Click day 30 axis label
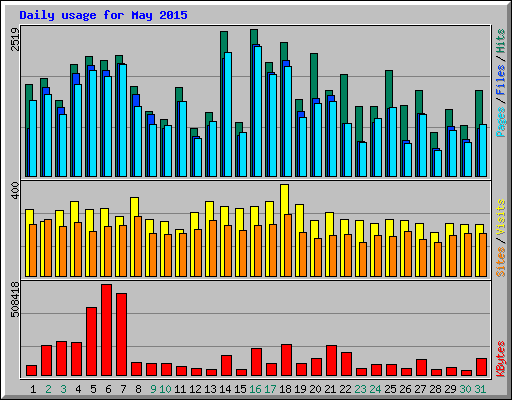The height and width of the screenshot is (400, 512). pyautogui.click(x=465, y=389)
